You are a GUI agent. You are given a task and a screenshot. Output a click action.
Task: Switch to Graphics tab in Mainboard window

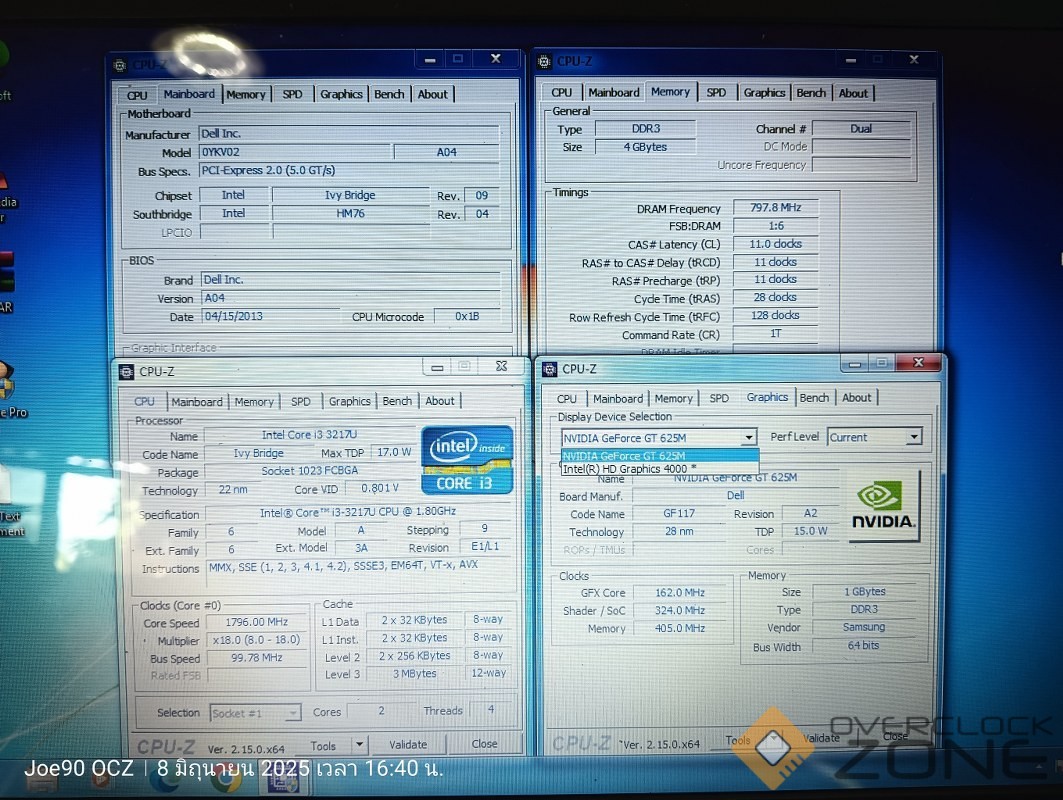[x=341, y=94]
